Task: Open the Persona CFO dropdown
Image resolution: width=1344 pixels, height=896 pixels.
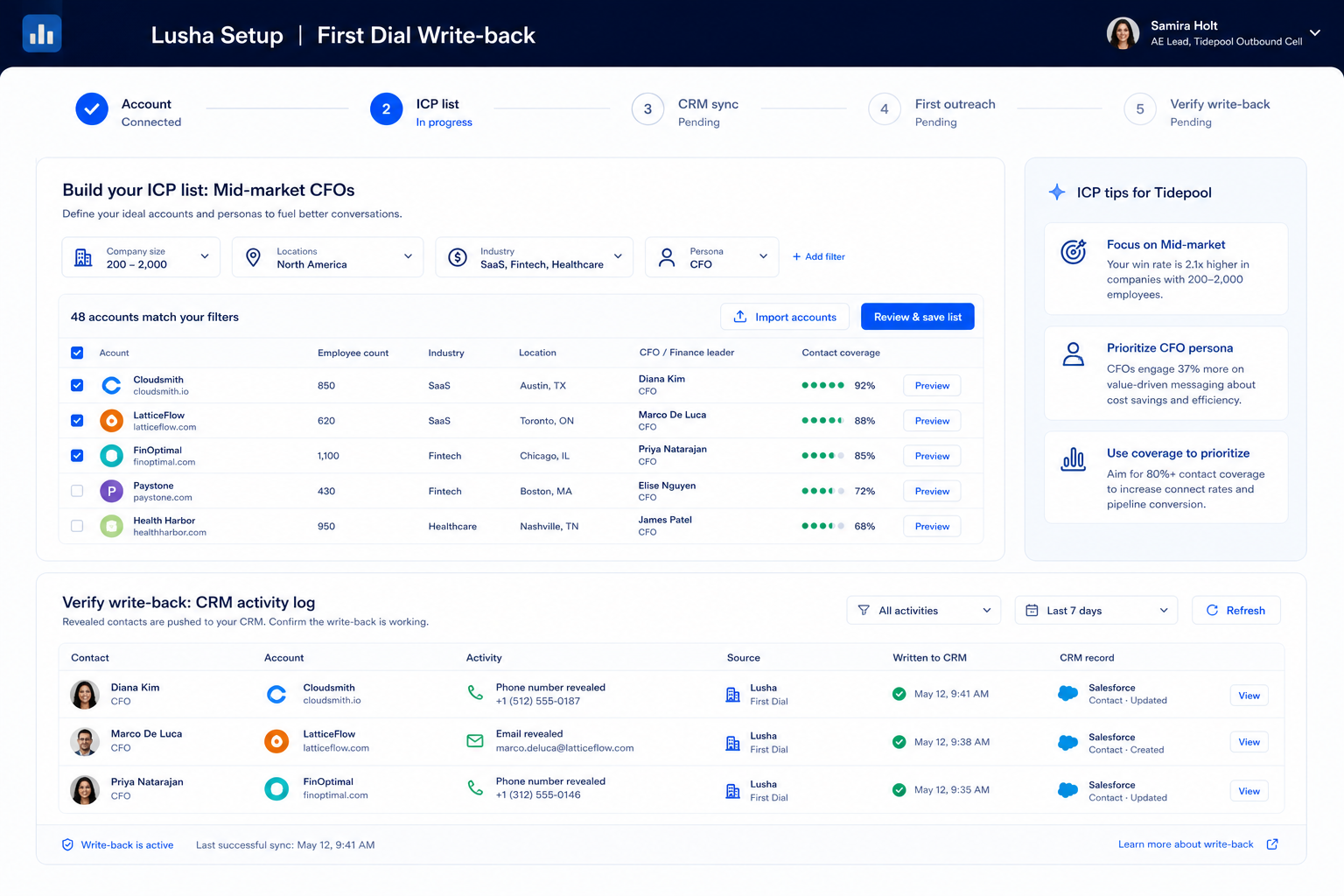Action: pos(711,257)
